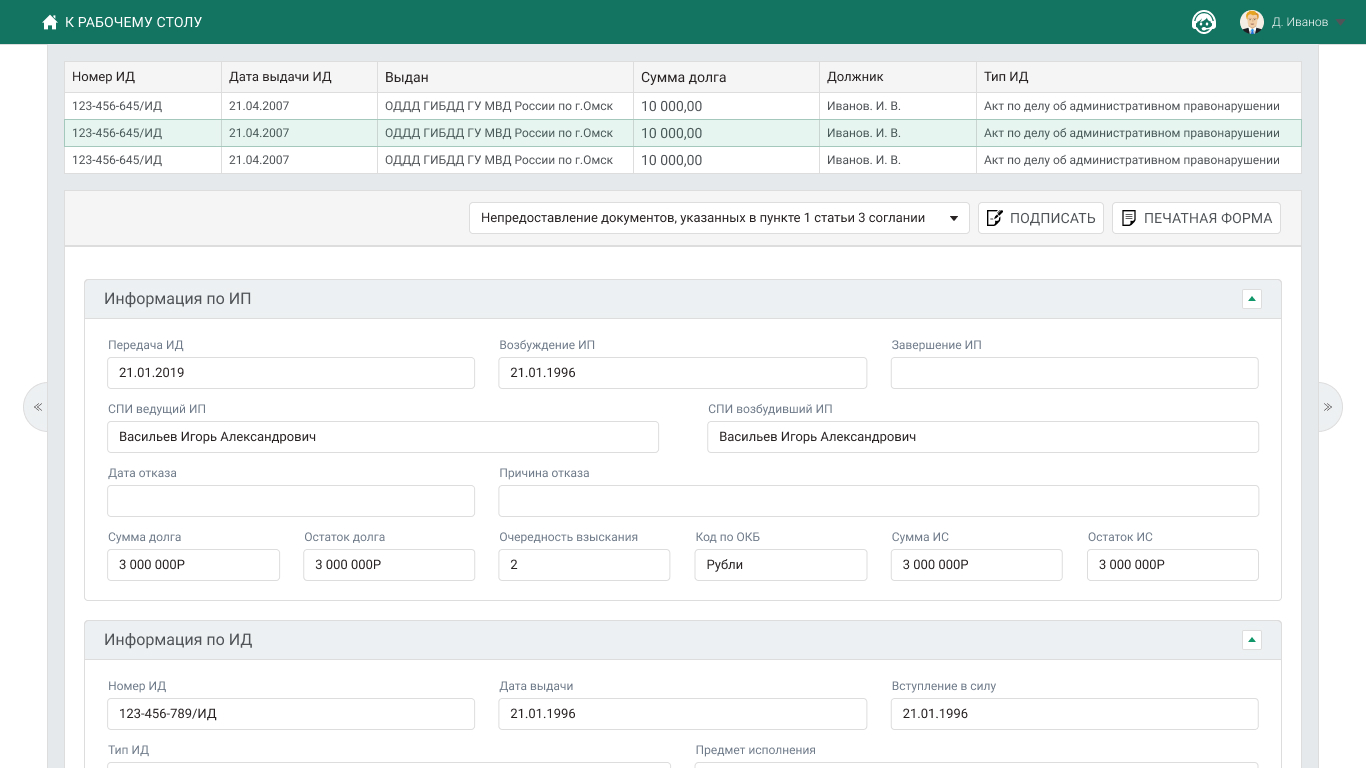
Task: Click the left double-chevron navigation arrow
Action: (x=37, y=407)
